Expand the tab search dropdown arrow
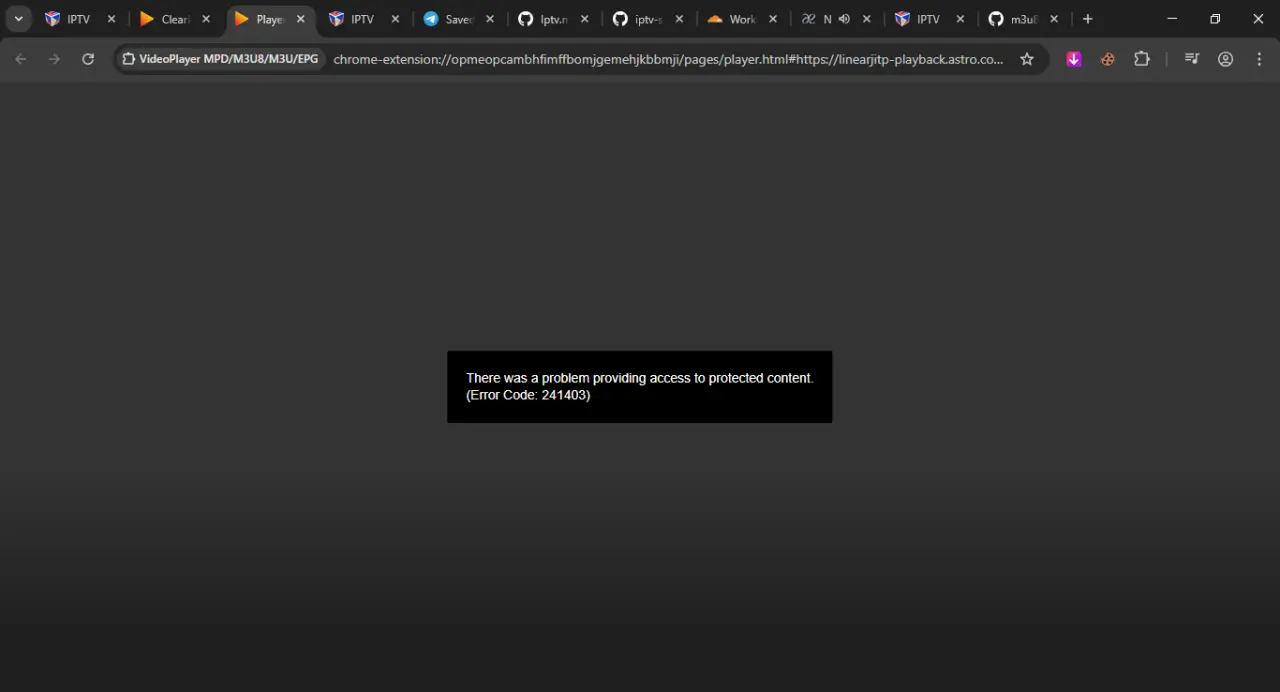The image size is (1280, 692). (x=18, y=19)
